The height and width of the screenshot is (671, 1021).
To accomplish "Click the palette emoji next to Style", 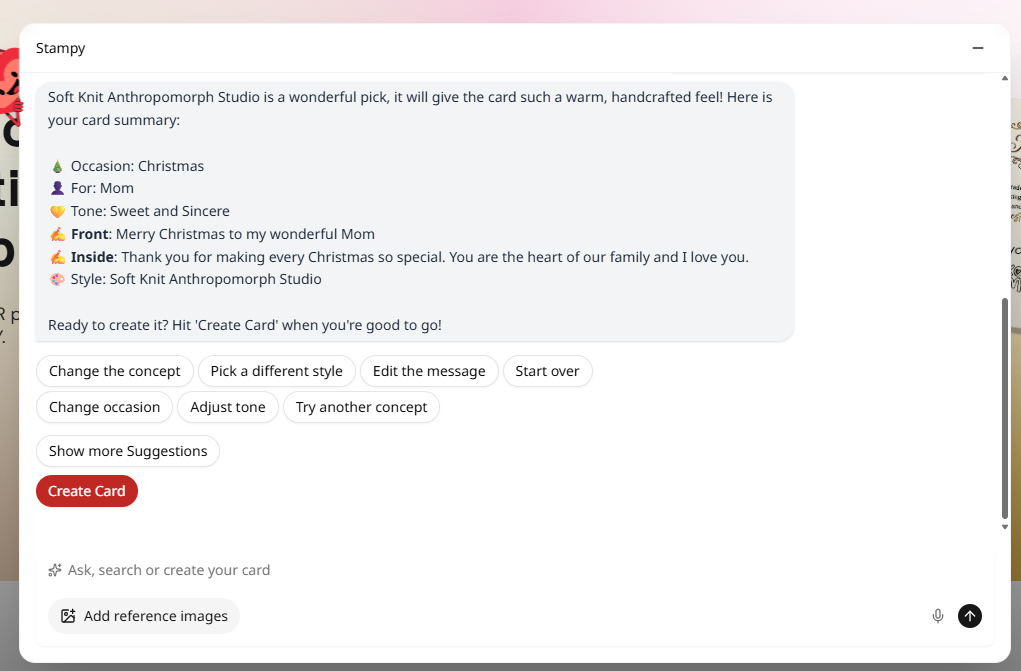I will click(57, 279).
